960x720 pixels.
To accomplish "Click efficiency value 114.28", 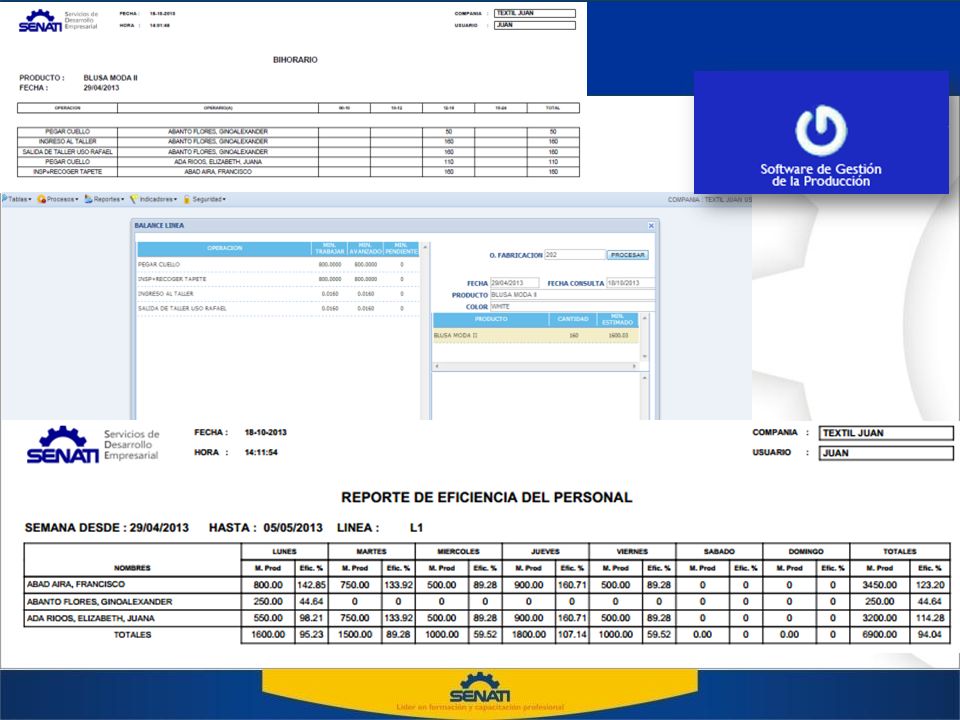I will 929,618.
